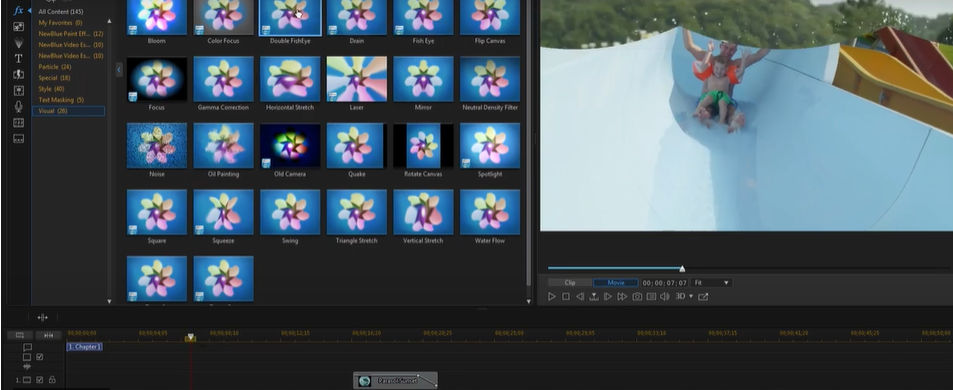This screenshot has width=953, height=390.
Task: Open the preview quality settings icon
Action: tap(651, 296)
